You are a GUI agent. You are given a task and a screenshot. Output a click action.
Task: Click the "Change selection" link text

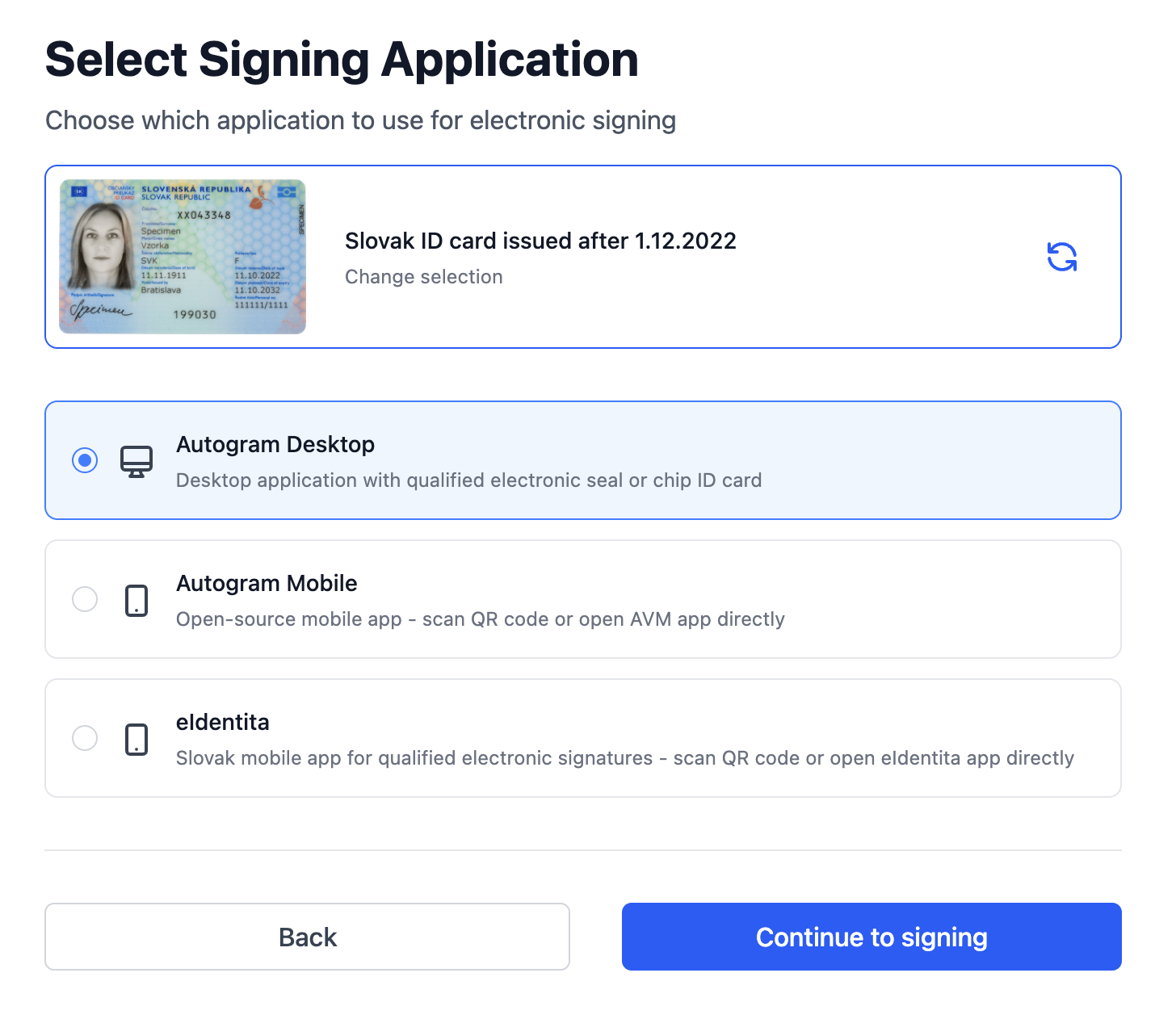[423, 277]
